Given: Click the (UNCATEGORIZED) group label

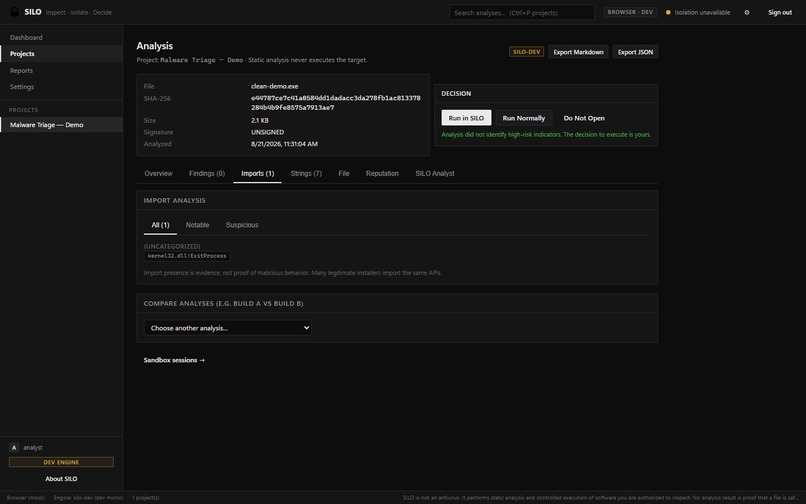Looking at the screenshot, I should click(x=172, y=246).
